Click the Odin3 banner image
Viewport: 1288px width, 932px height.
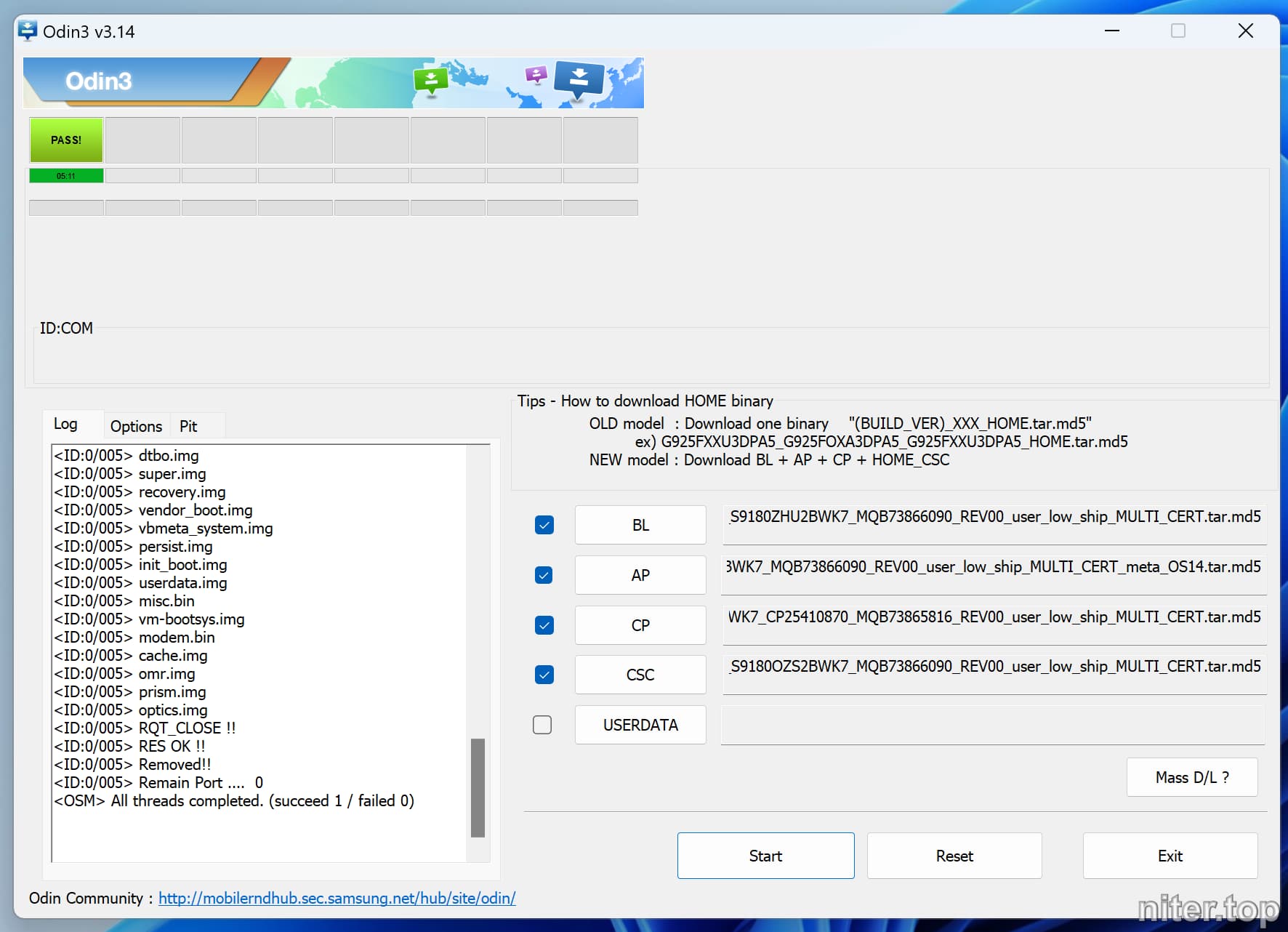tap(334, 82)
